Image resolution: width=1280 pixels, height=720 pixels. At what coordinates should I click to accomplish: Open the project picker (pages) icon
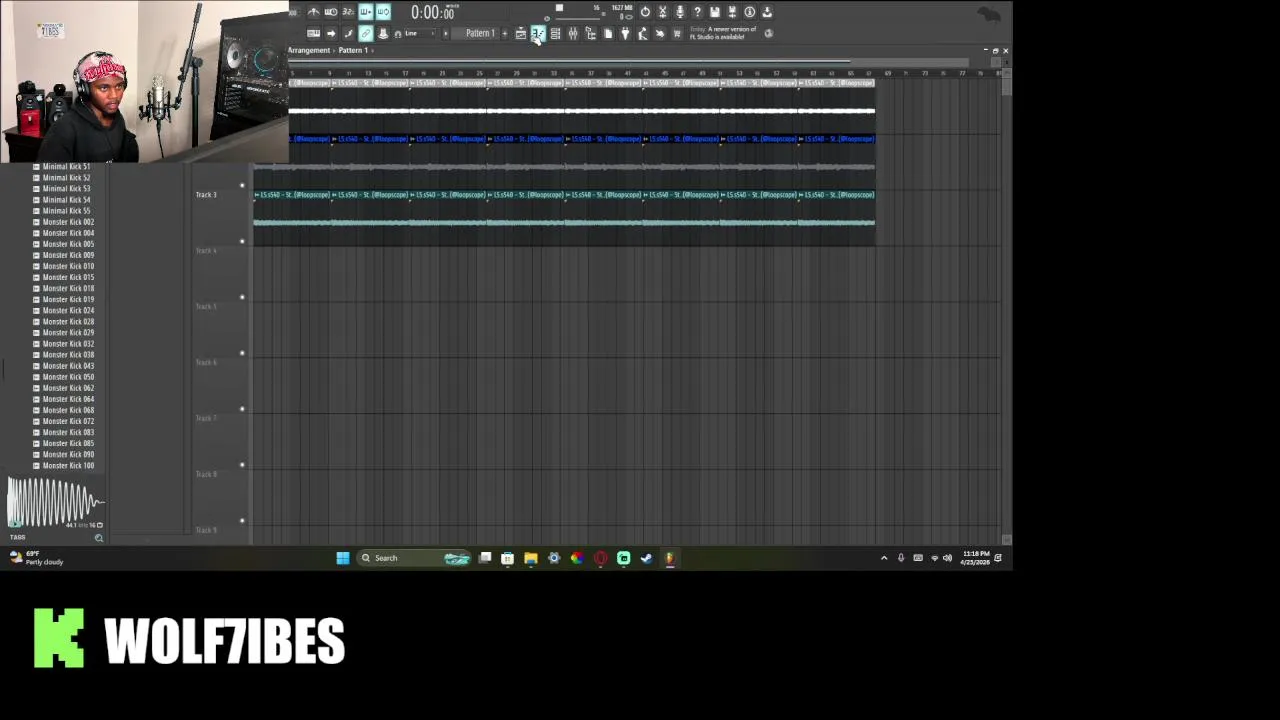(608, 33)
